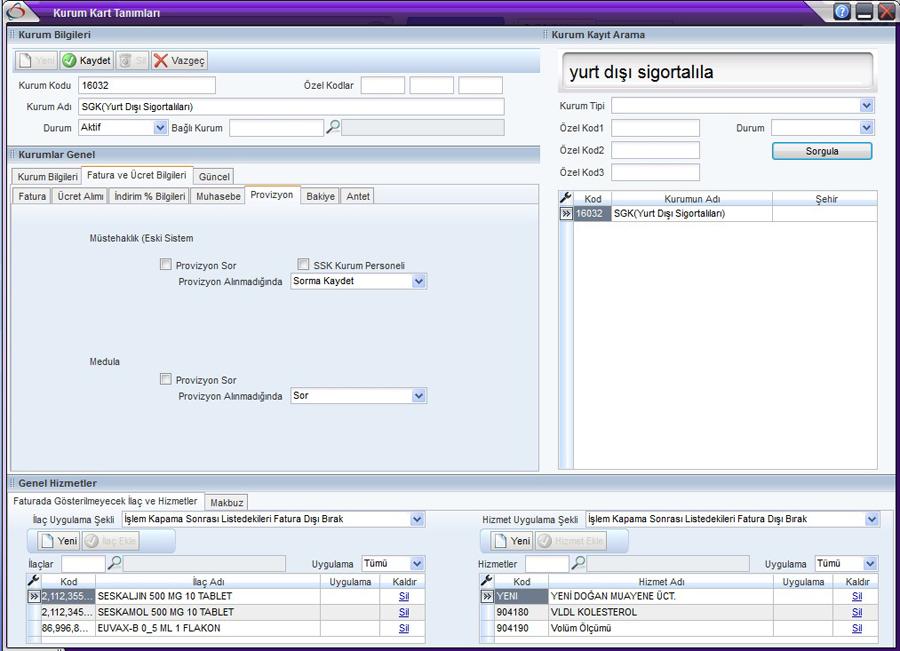Enable Provizyon Sor under Müstehaklık section

point(166,265)
